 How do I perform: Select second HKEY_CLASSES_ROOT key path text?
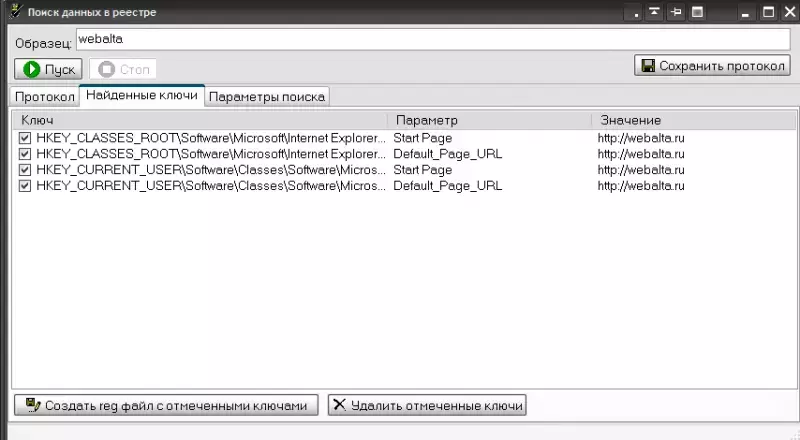tap(211, 154)
